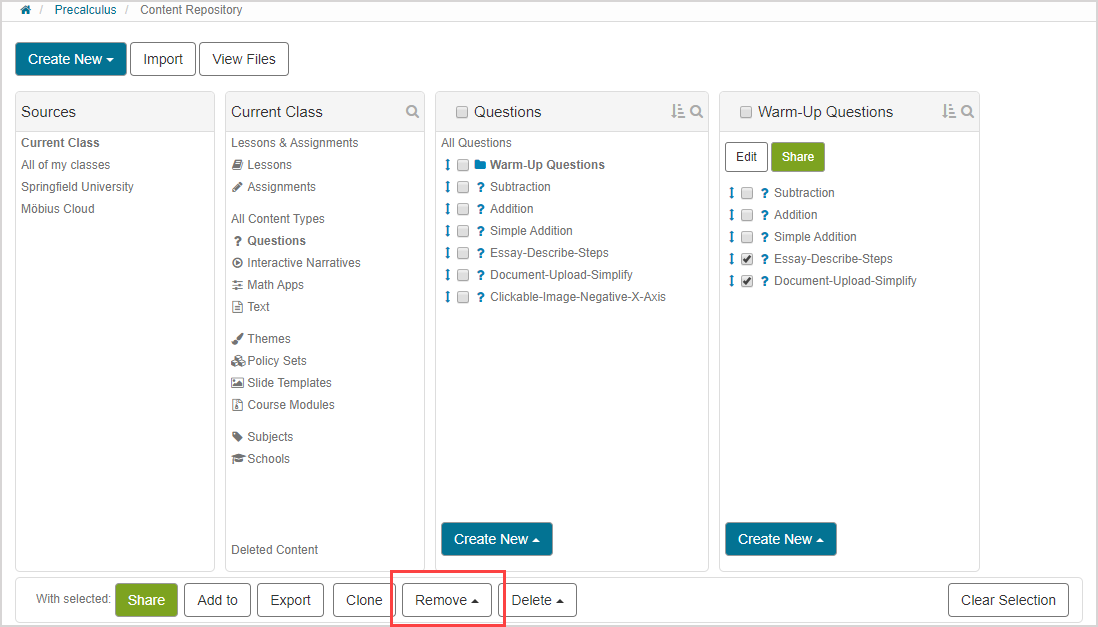Expand the Remove dropdown menu
The width and height of the screenshot is (1098, 627).
pyautogui.click(x=446, y=600)
